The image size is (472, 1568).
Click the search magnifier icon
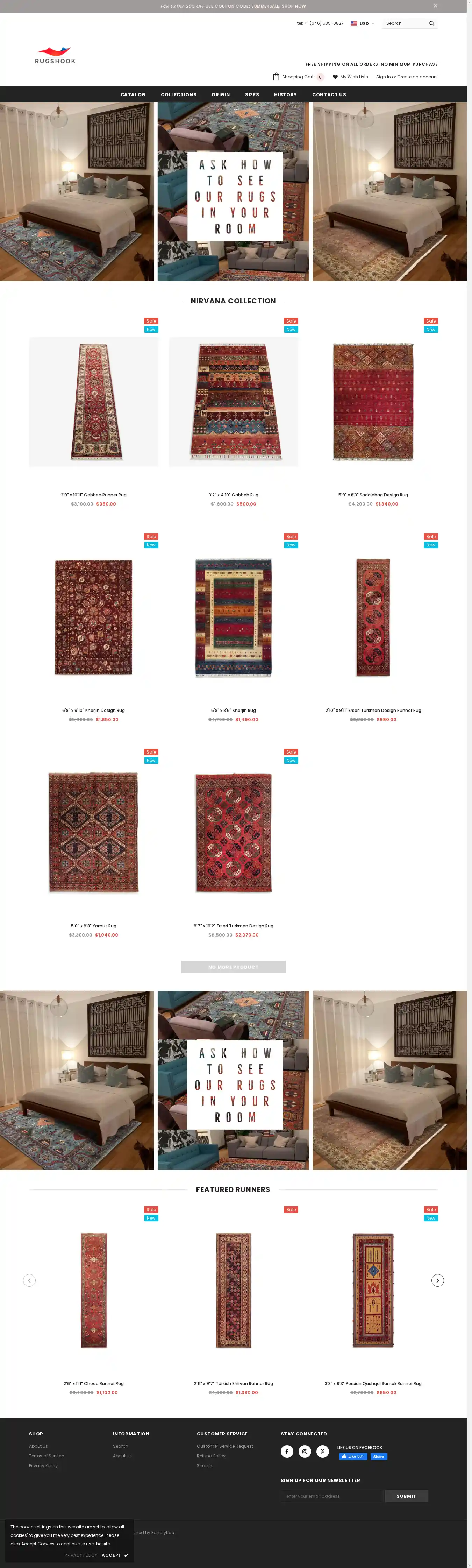point(431,24)
